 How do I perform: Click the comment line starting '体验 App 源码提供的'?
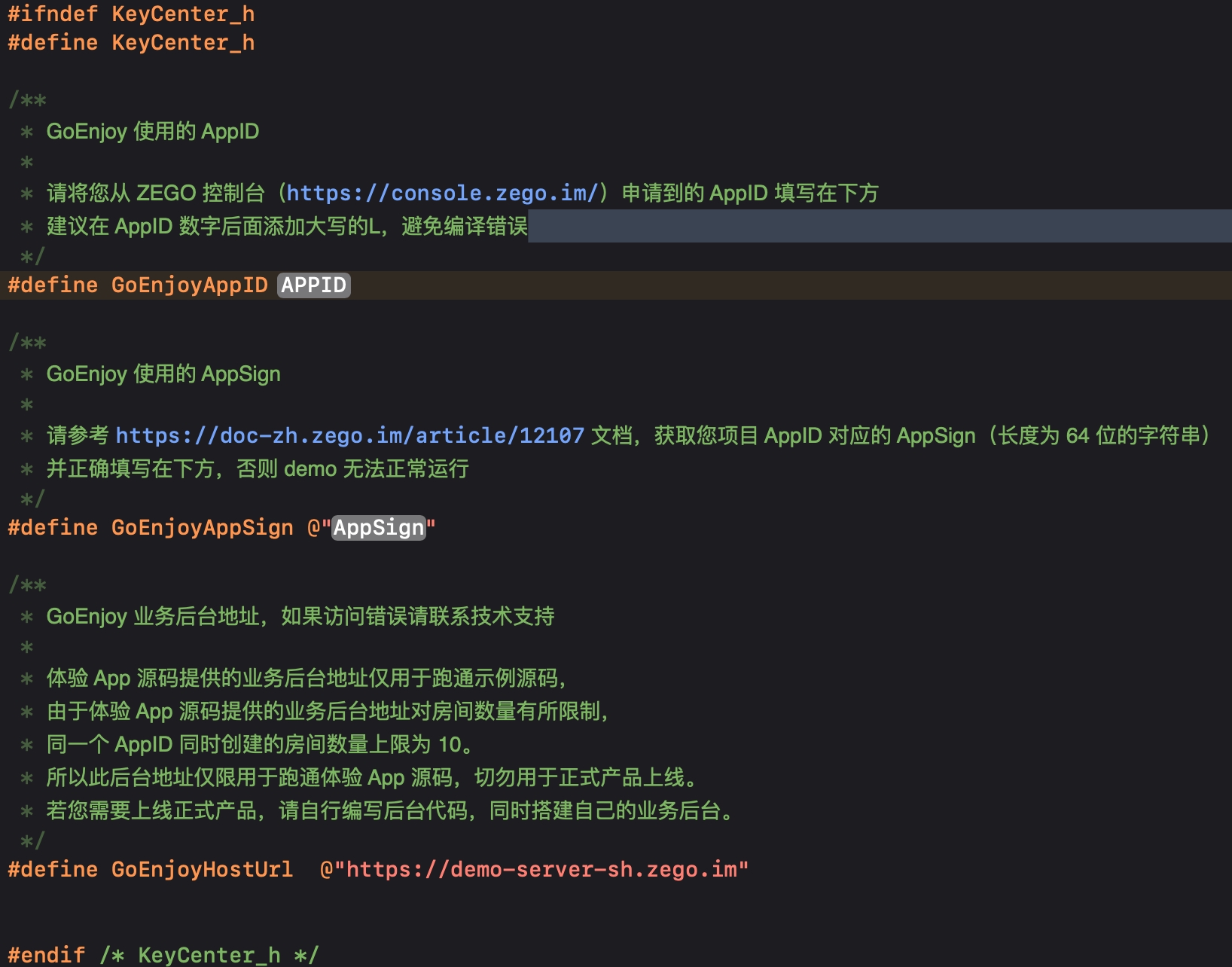[307, 679]
